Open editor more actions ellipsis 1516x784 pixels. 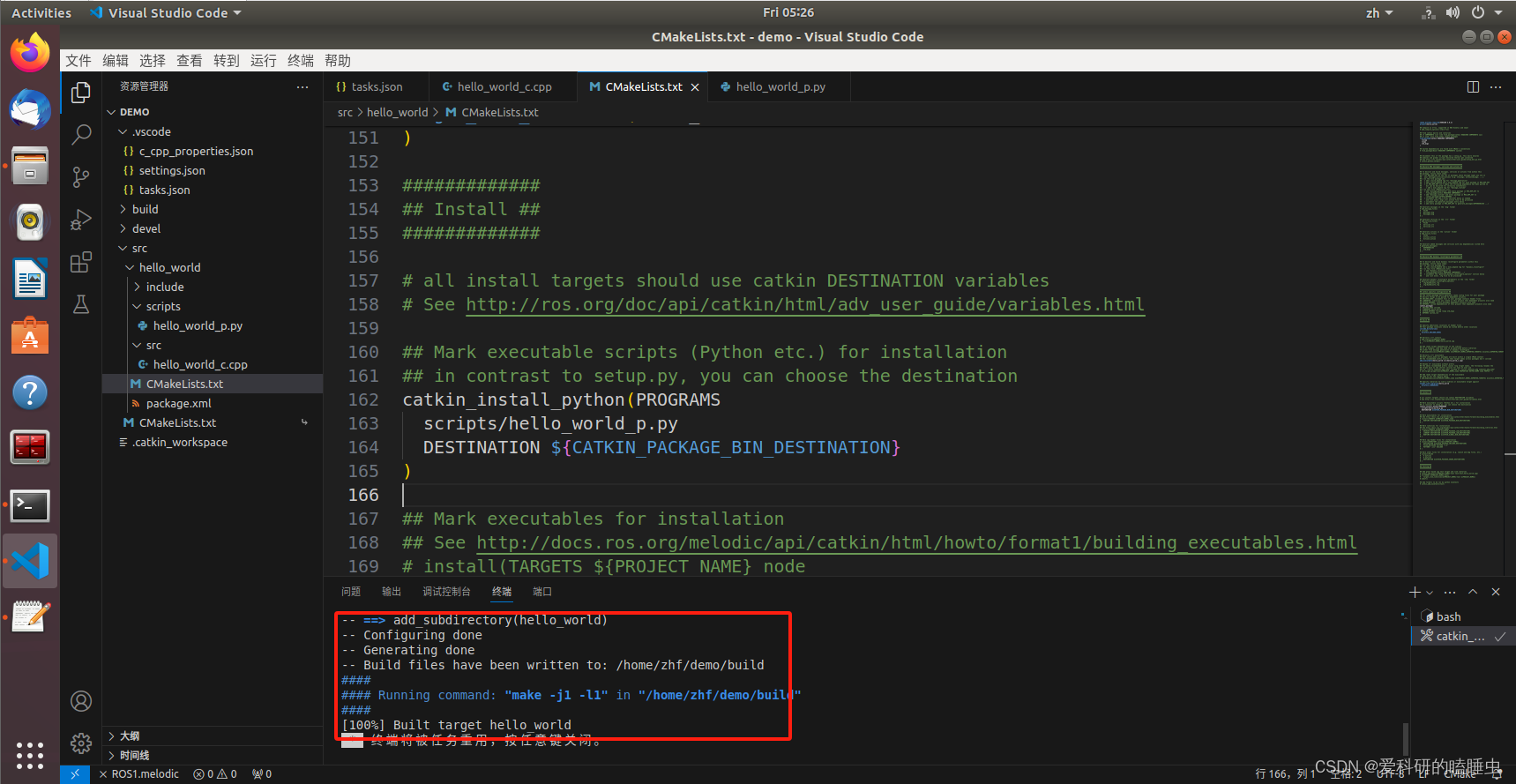pyautogui.click(x=1496, y=86)
